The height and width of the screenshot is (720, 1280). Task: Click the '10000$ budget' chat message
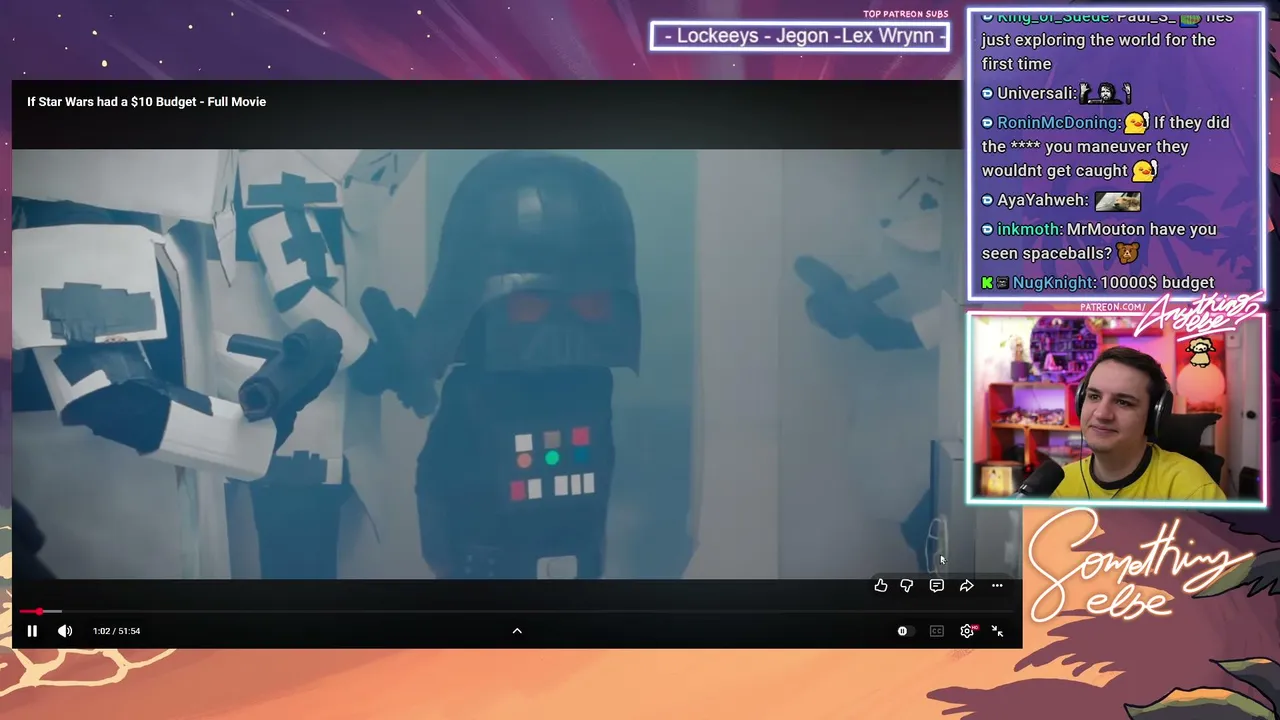coord(1157,283)
